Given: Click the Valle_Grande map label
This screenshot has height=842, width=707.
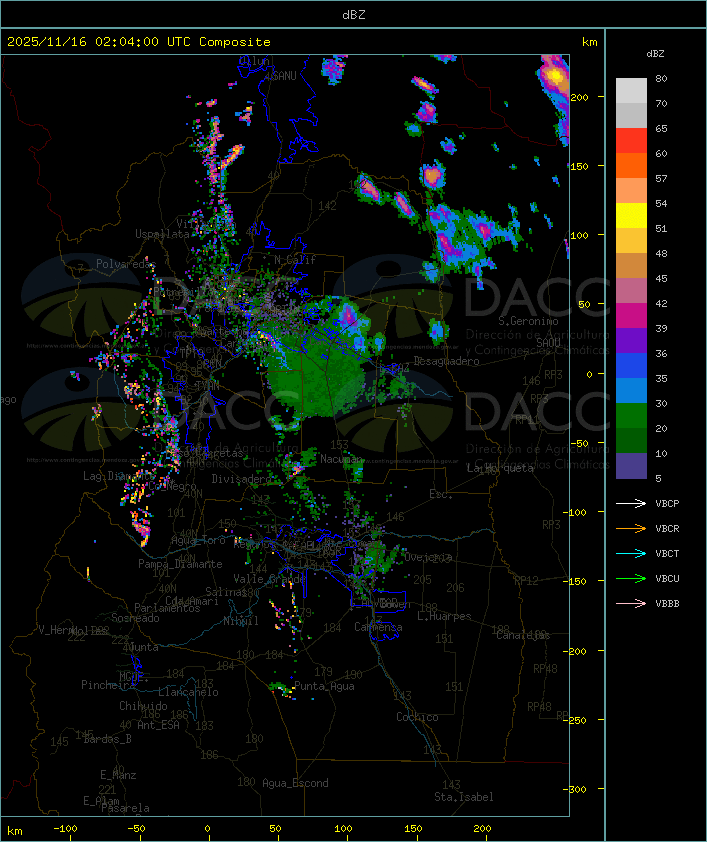Looking at the screenshot, I should pos(269,579).
